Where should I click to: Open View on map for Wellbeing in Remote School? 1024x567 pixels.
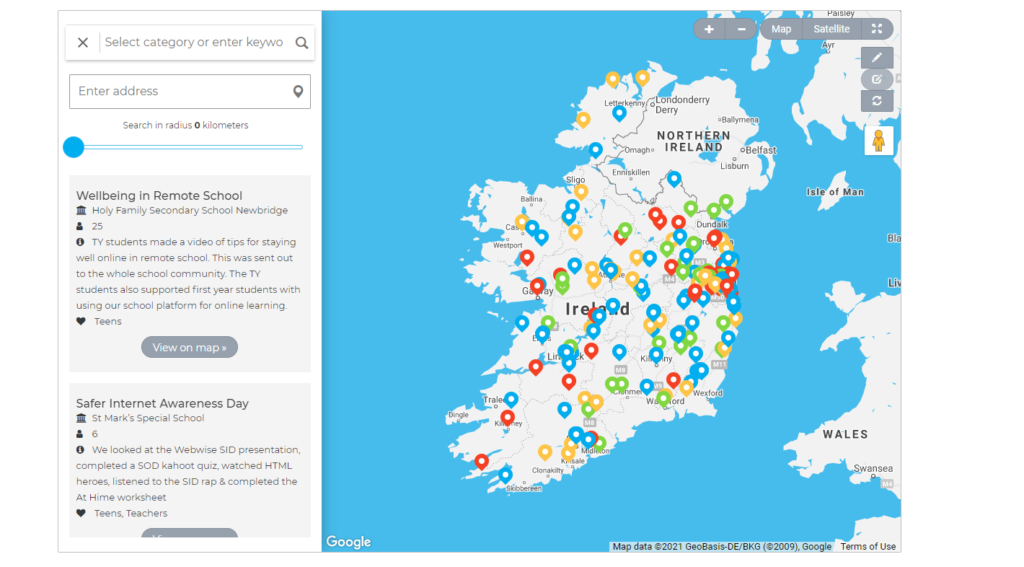point(189,348)
